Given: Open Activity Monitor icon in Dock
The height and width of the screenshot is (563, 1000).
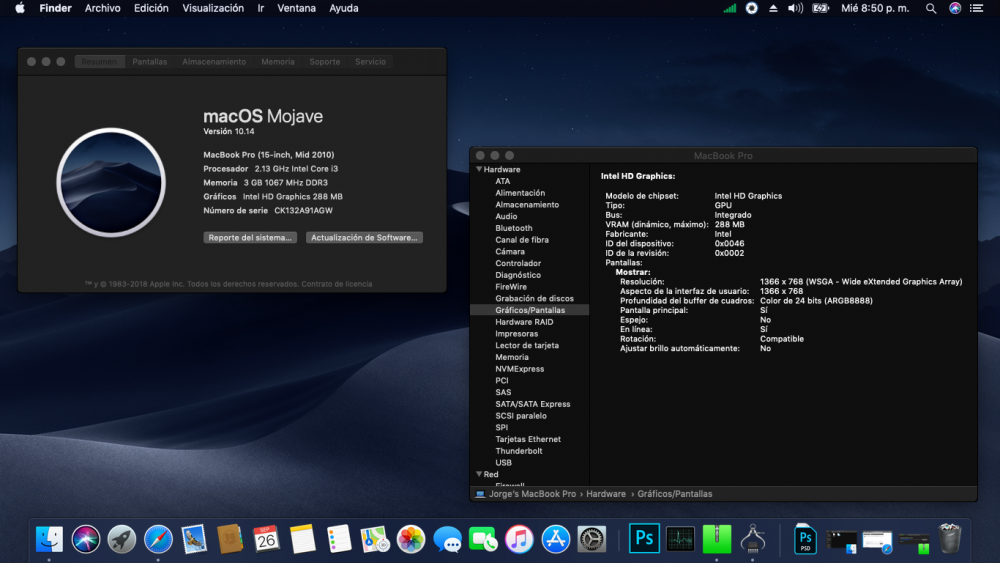Looking at the screenshot, I should [x=680, y=539].
